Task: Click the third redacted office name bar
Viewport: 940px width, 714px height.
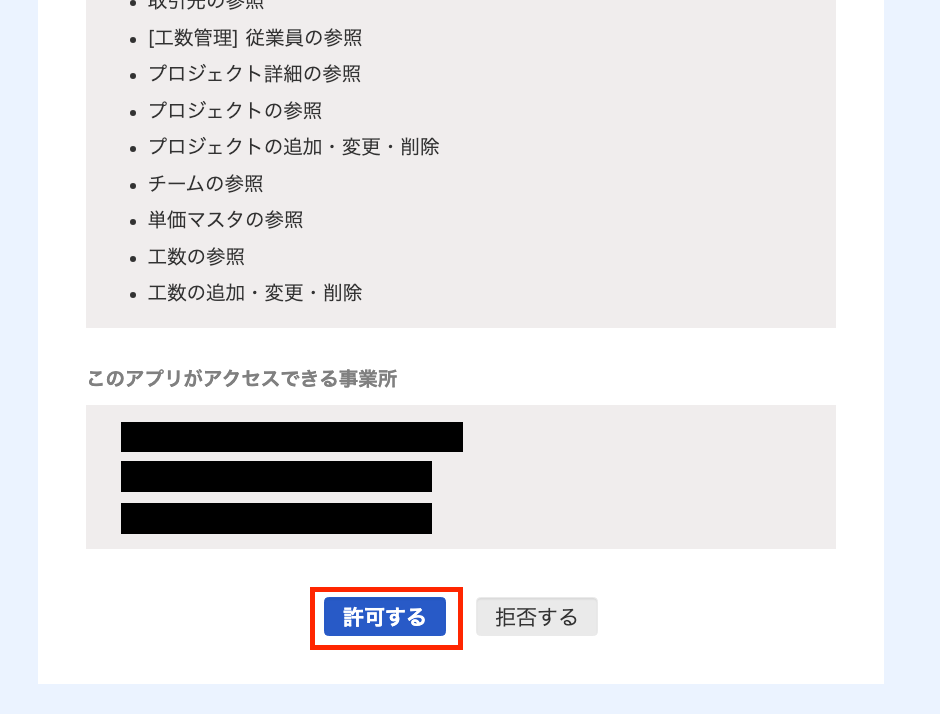Action: point(276,519)
